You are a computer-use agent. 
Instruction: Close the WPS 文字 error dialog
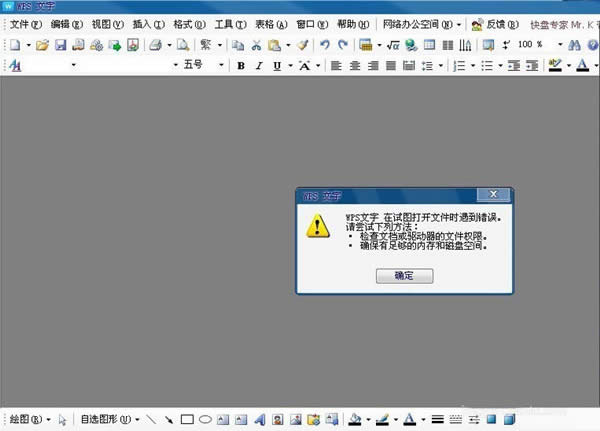point(492,194)
